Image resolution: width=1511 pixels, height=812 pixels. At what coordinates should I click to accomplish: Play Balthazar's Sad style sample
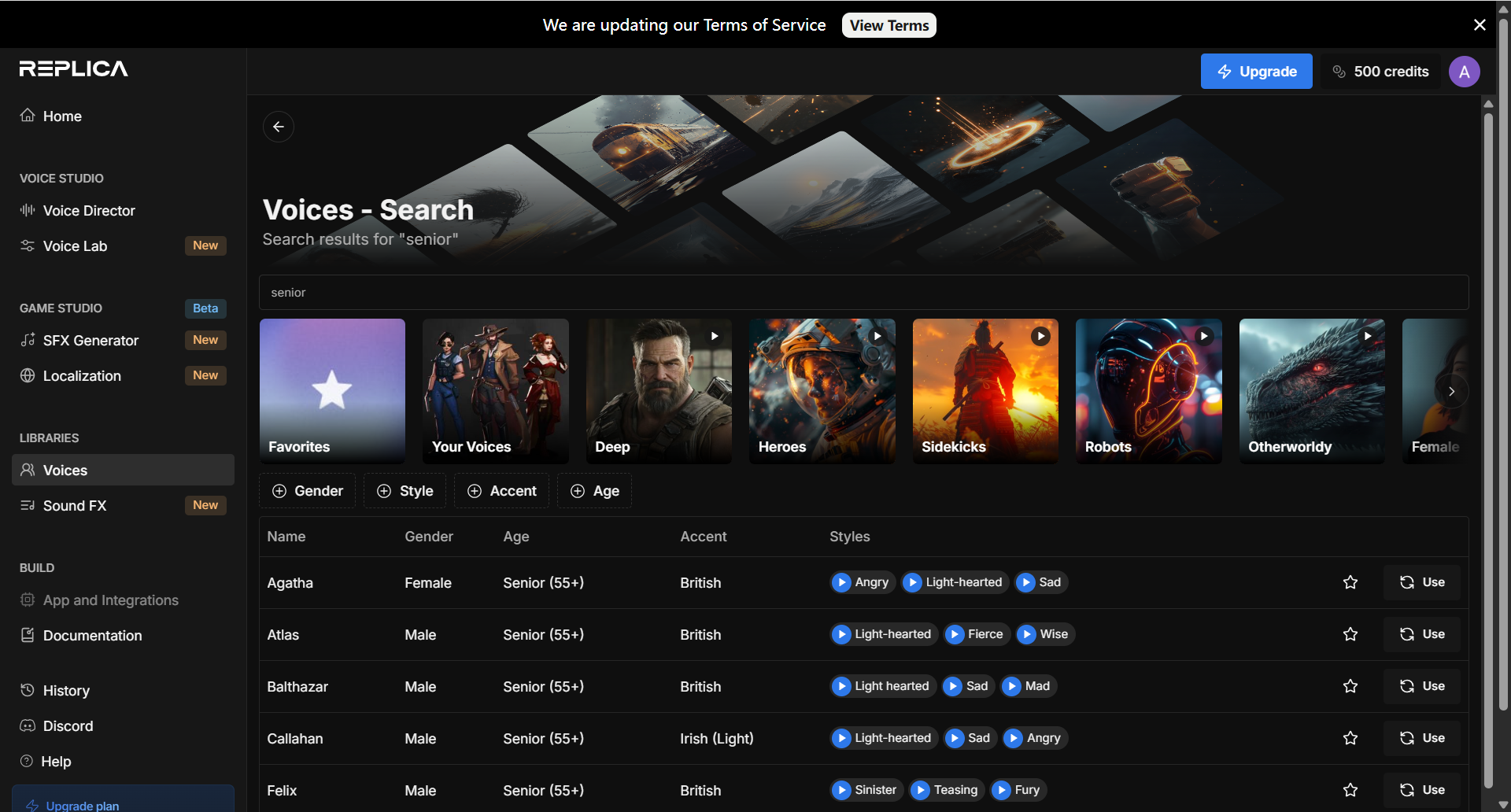(952, 686)
